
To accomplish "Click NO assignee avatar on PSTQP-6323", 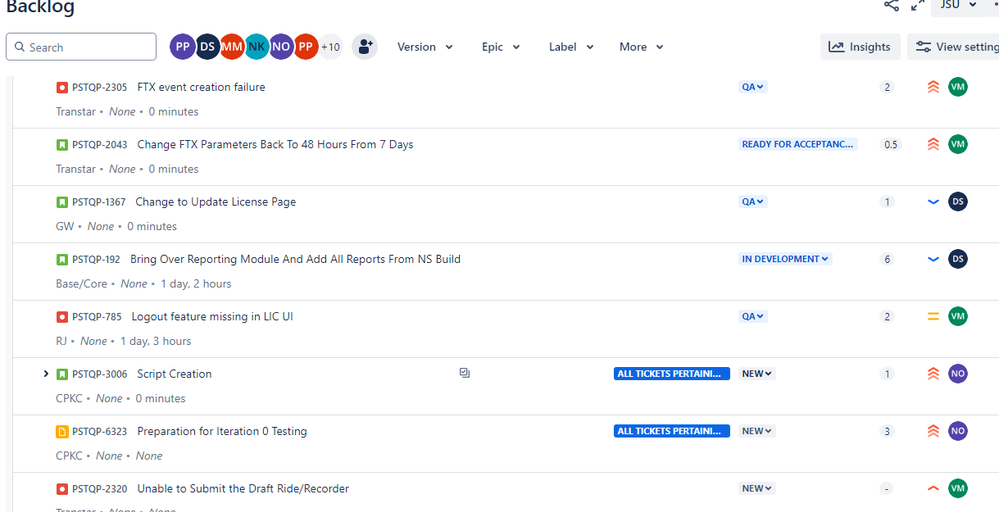I will (x=958, y=430).
